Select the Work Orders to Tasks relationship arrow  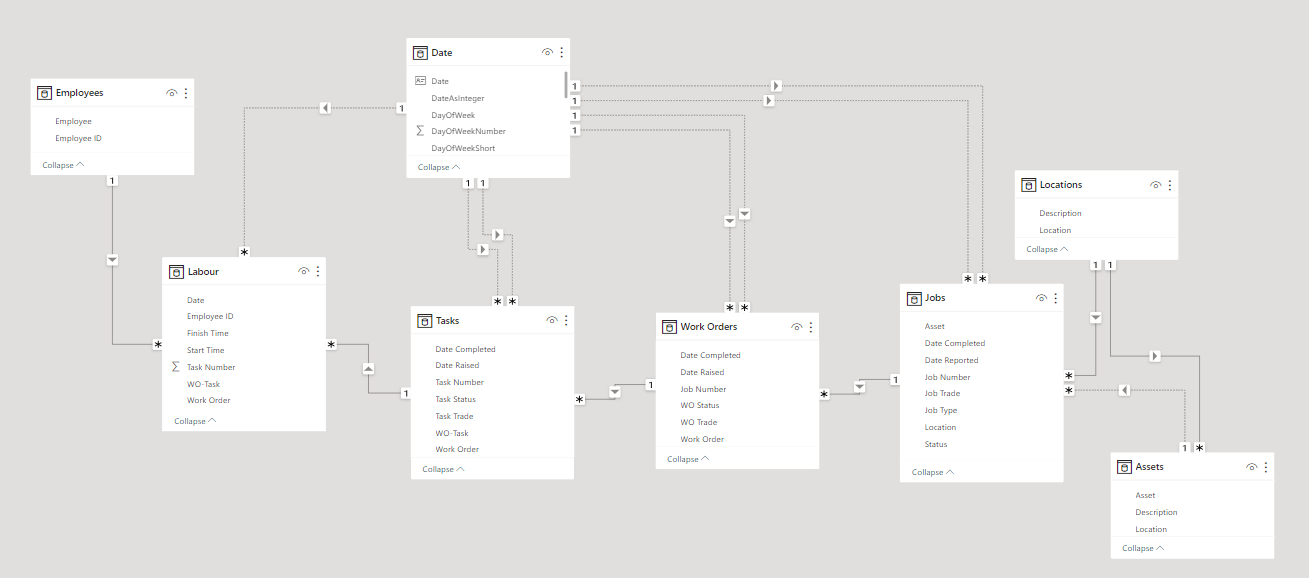pyautogui.click(x=615, y=392)
